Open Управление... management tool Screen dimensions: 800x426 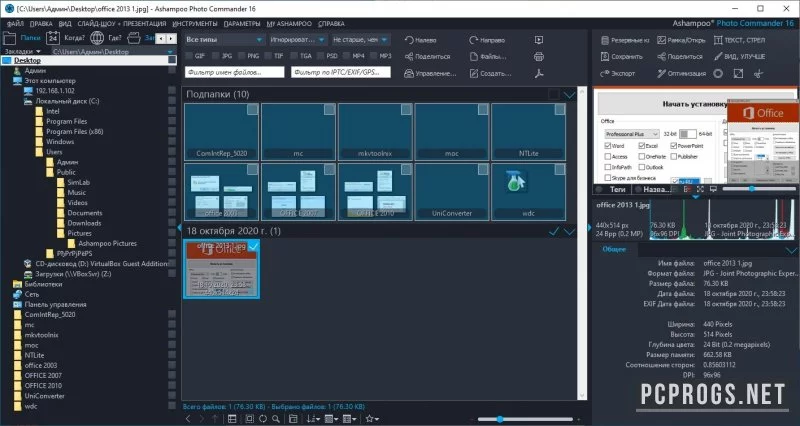tap(430, 73)
